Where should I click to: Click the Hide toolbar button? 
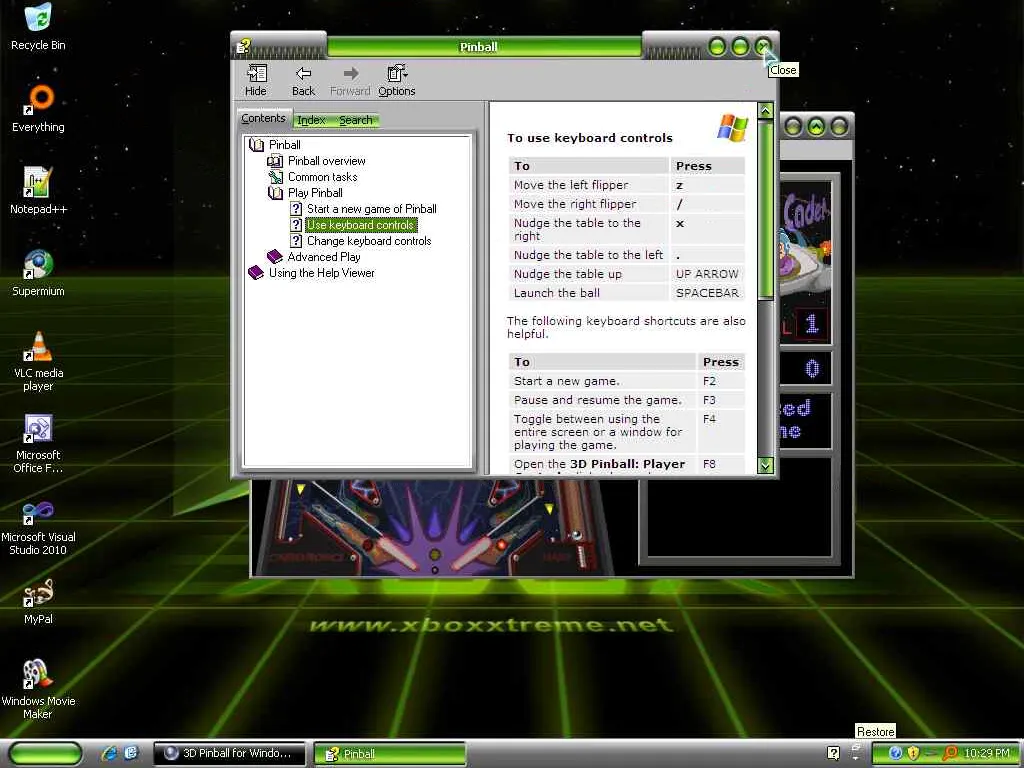tap(255, 81)
